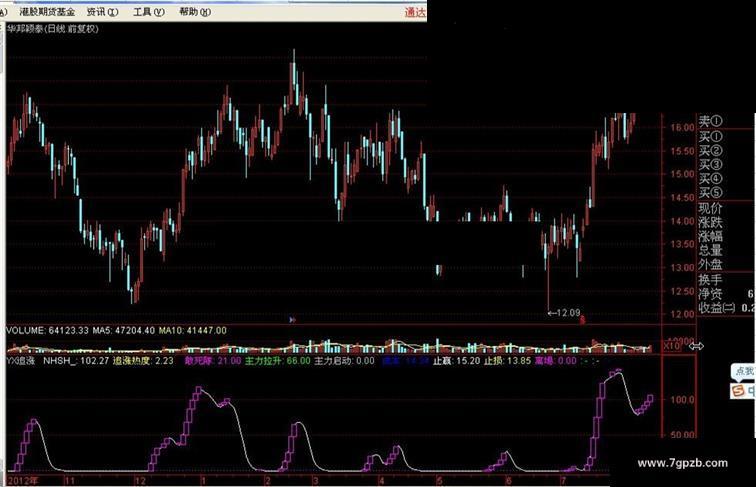The image size is (756, 487).
Task: Click the 收益(二) label in quote panel
Action: click(x=717, y=308)
